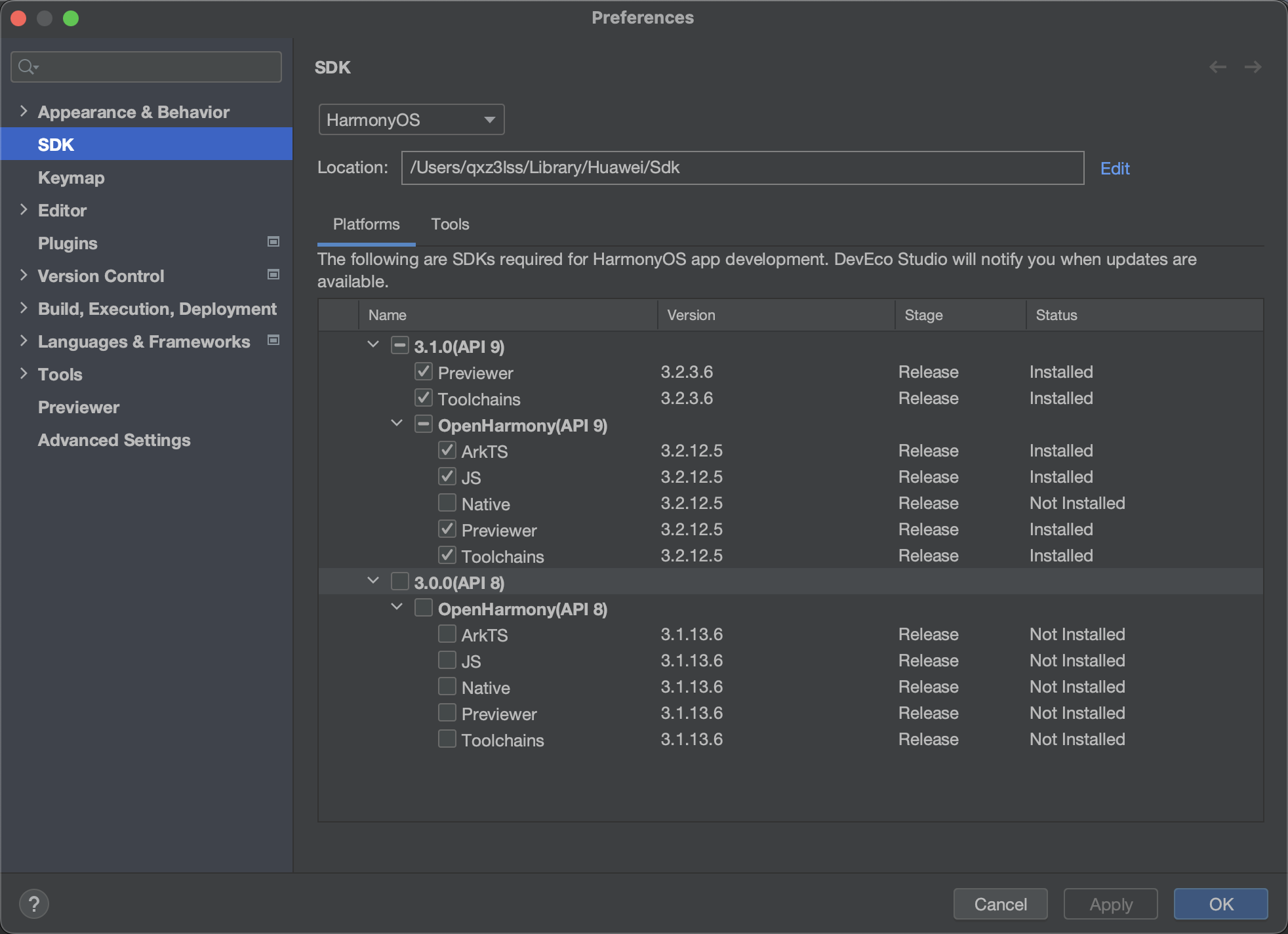The width and height of the screenshot is (1288, 934).
Task: Open the HarmonyOS SDK type dropdown
Action: pos(411,120)
